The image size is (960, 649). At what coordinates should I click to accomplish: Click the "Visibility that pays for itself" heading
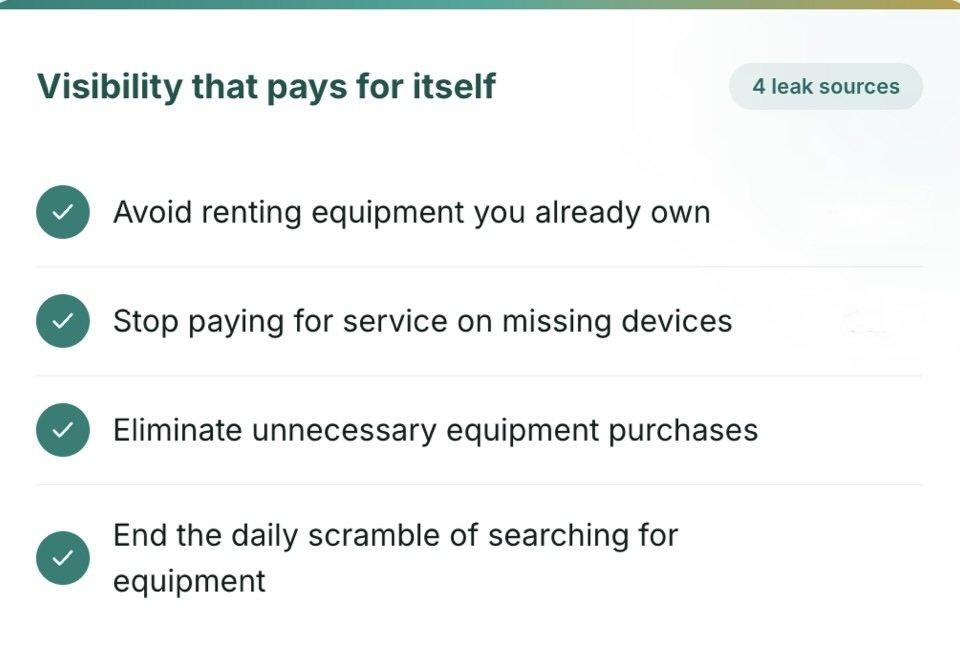pos(266,86)
